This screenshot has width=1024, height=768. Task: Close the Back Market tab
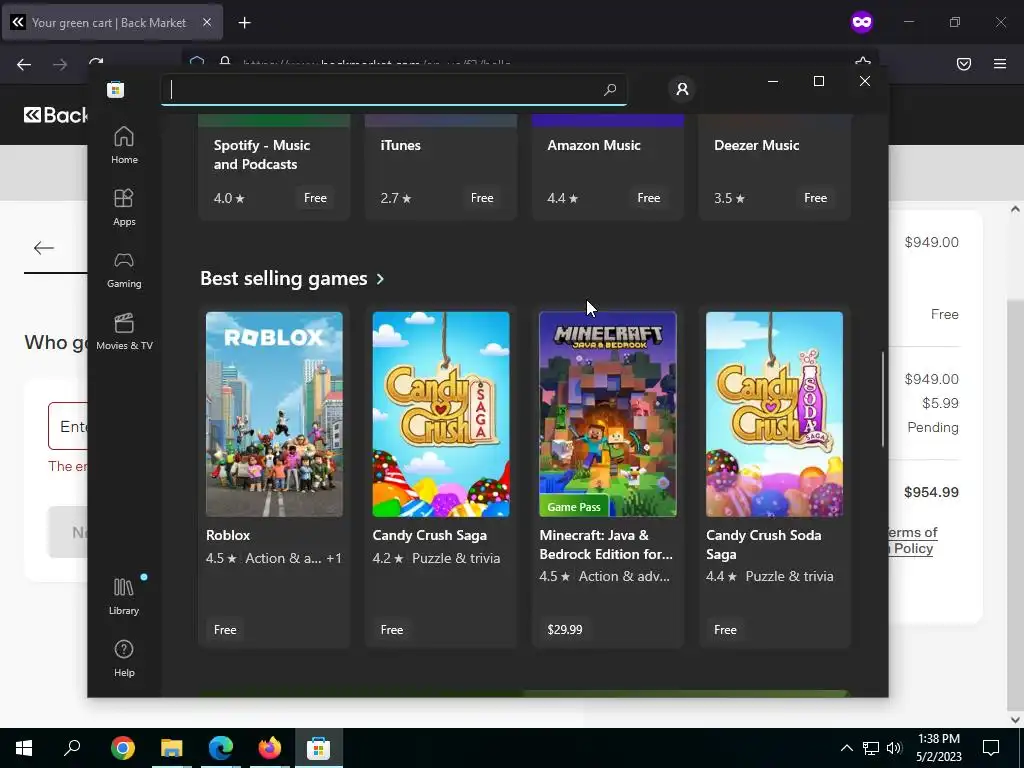206,22
